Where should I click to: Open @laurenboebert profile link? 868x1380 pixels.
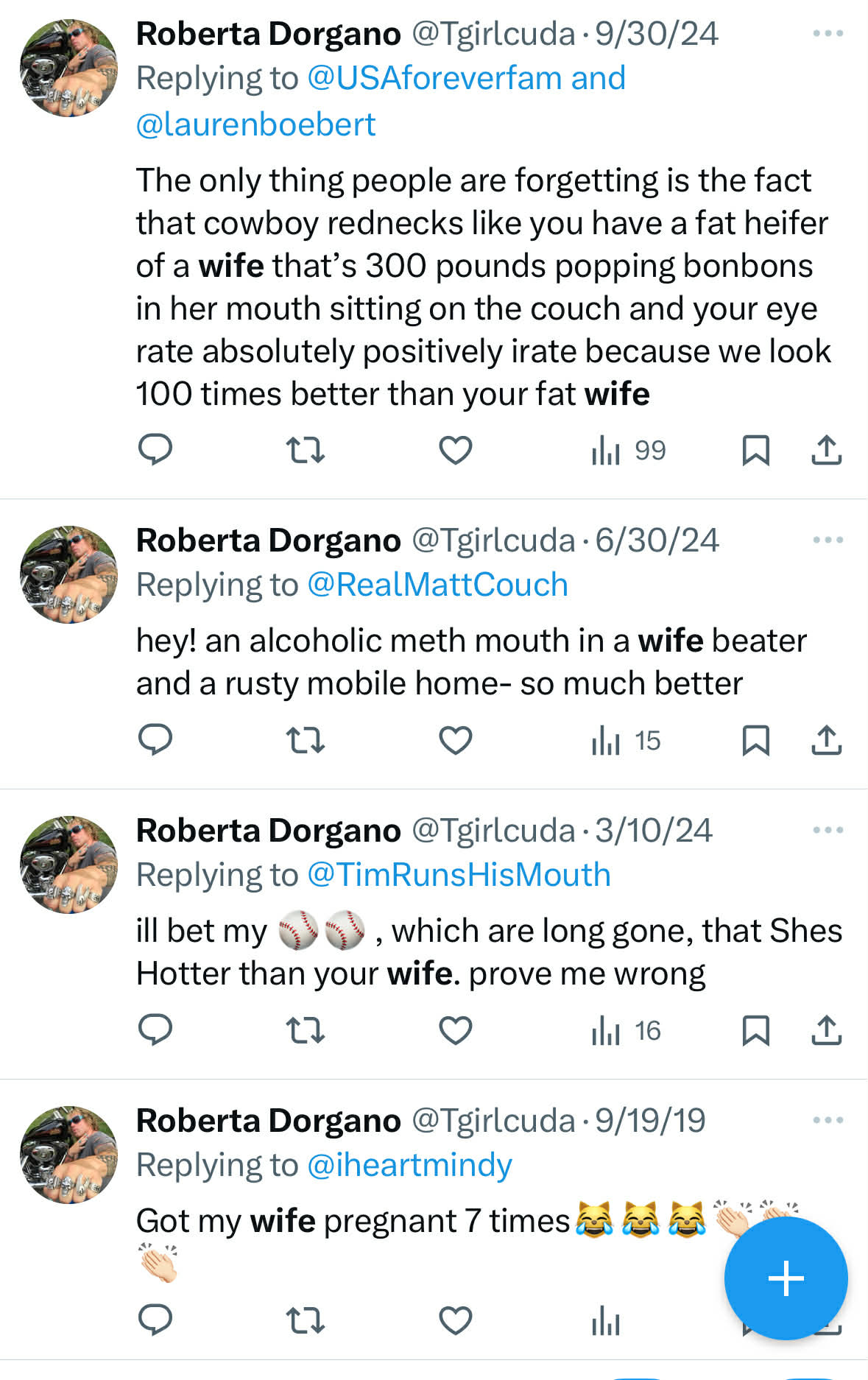(256, 124)
